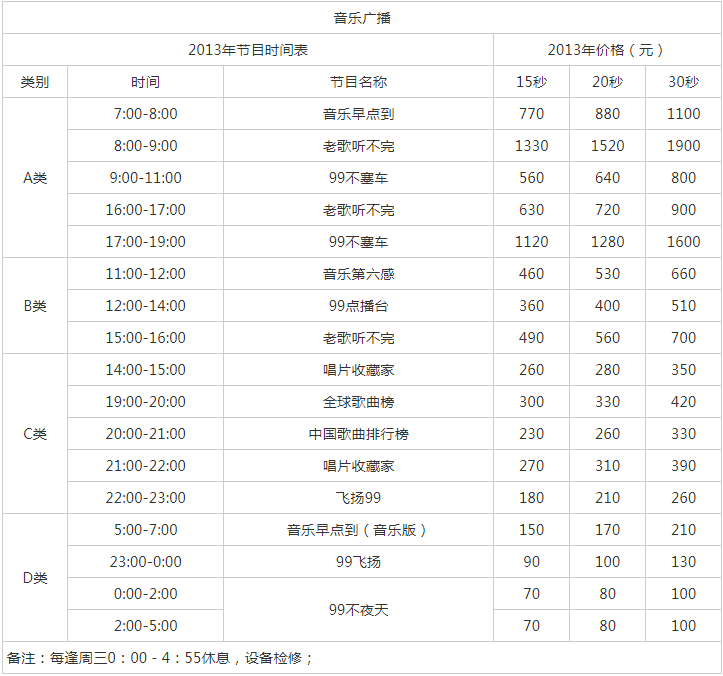Click the 类别 column header
This screenshot has height=676, width=723.
pos(35,82)
